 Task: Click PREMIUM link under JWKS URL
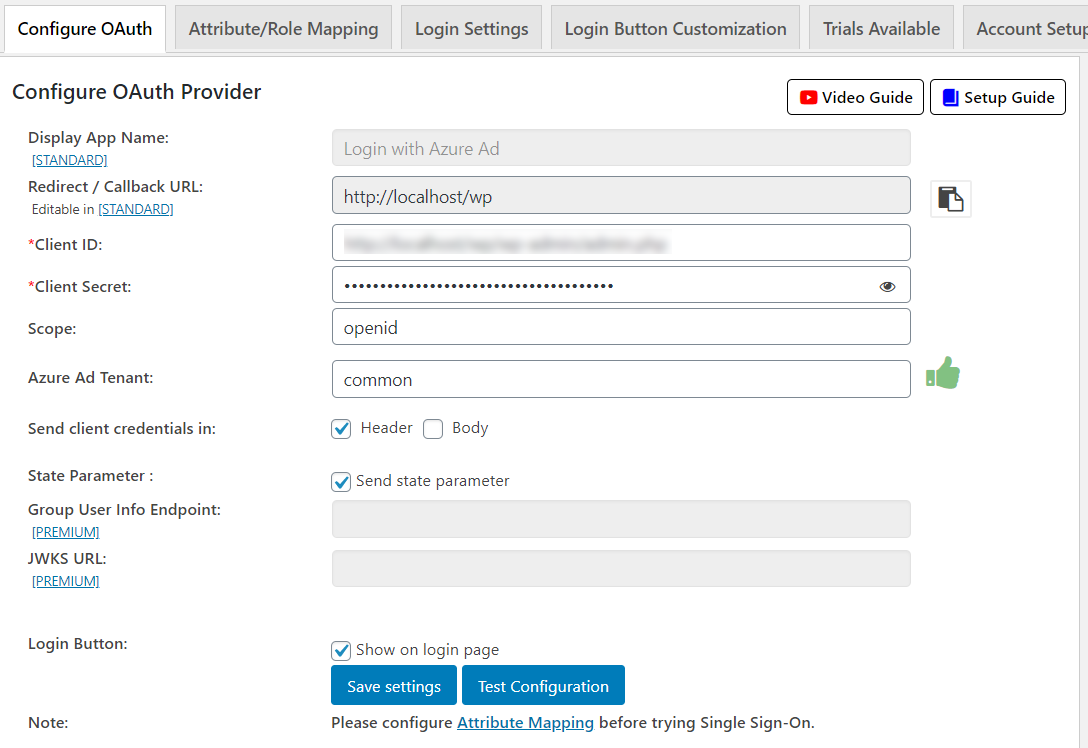pos(65,581)
